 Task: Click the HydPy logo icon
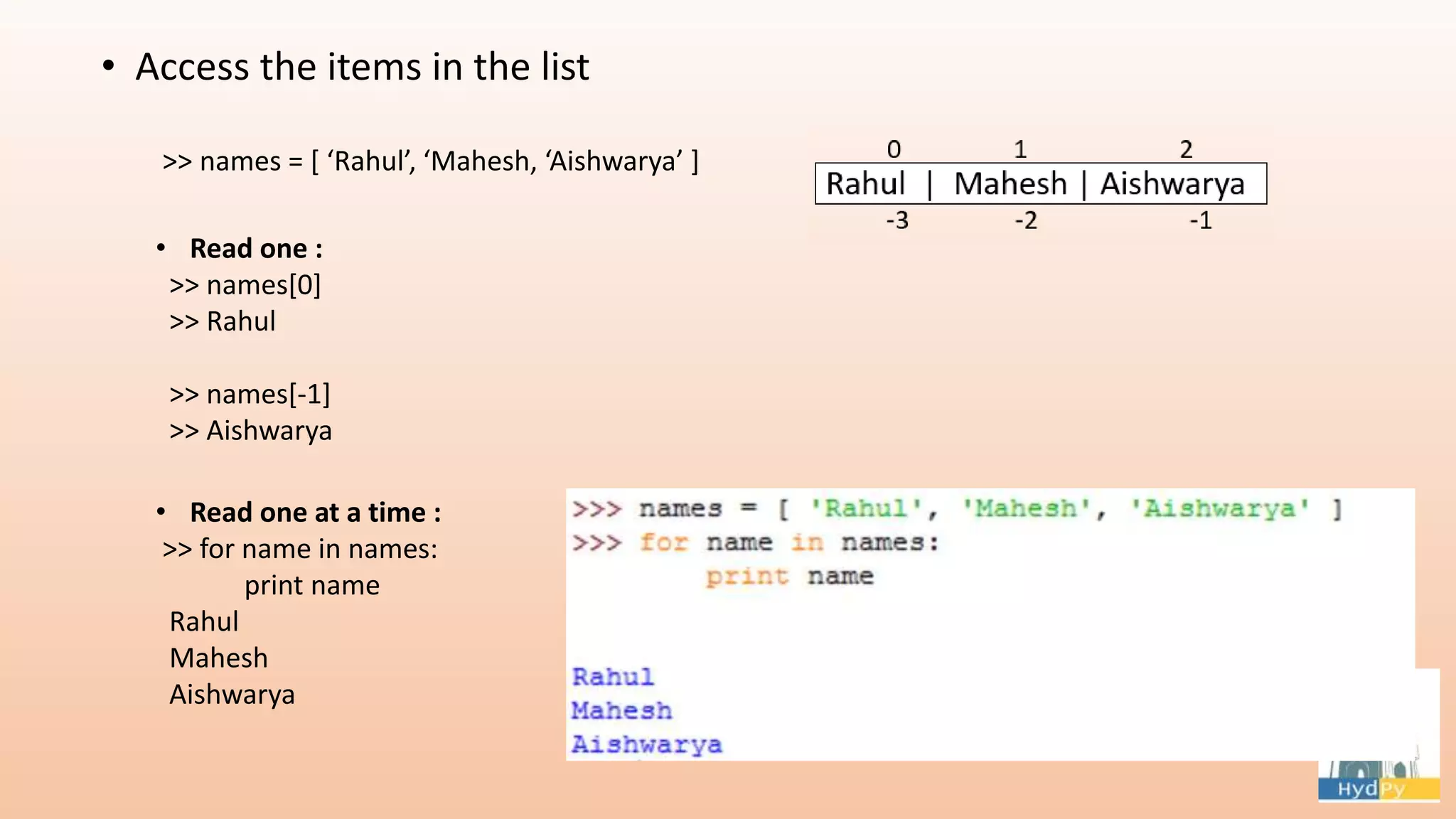[1379, 781]
